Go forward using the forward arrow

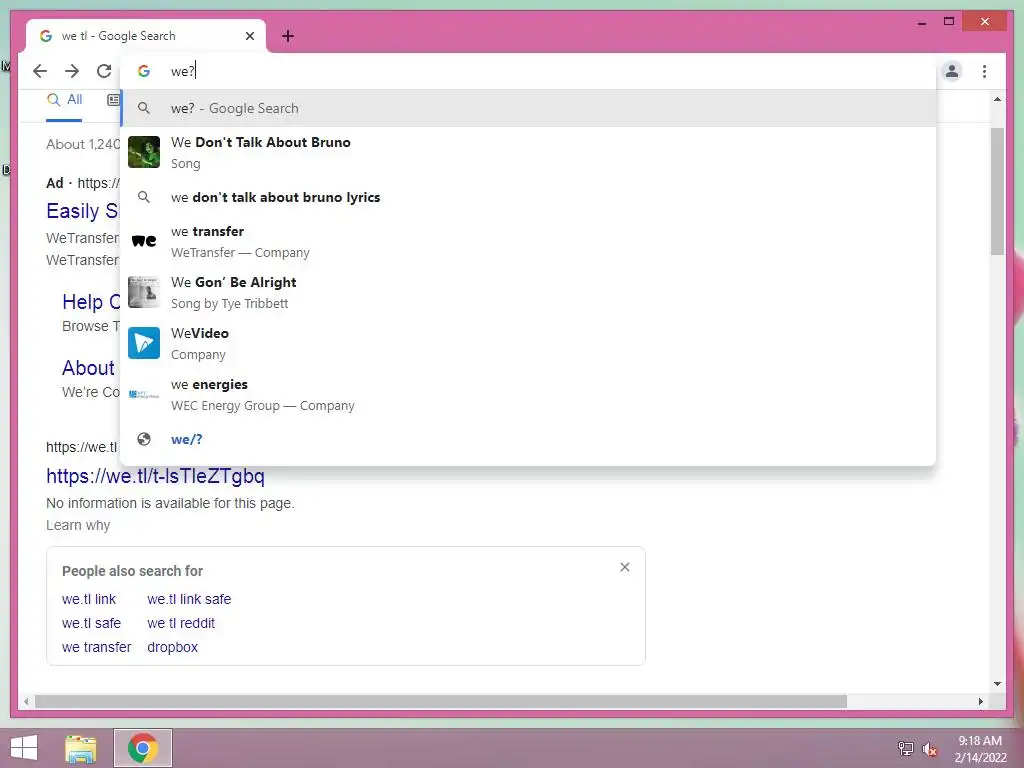click(72, 71)
